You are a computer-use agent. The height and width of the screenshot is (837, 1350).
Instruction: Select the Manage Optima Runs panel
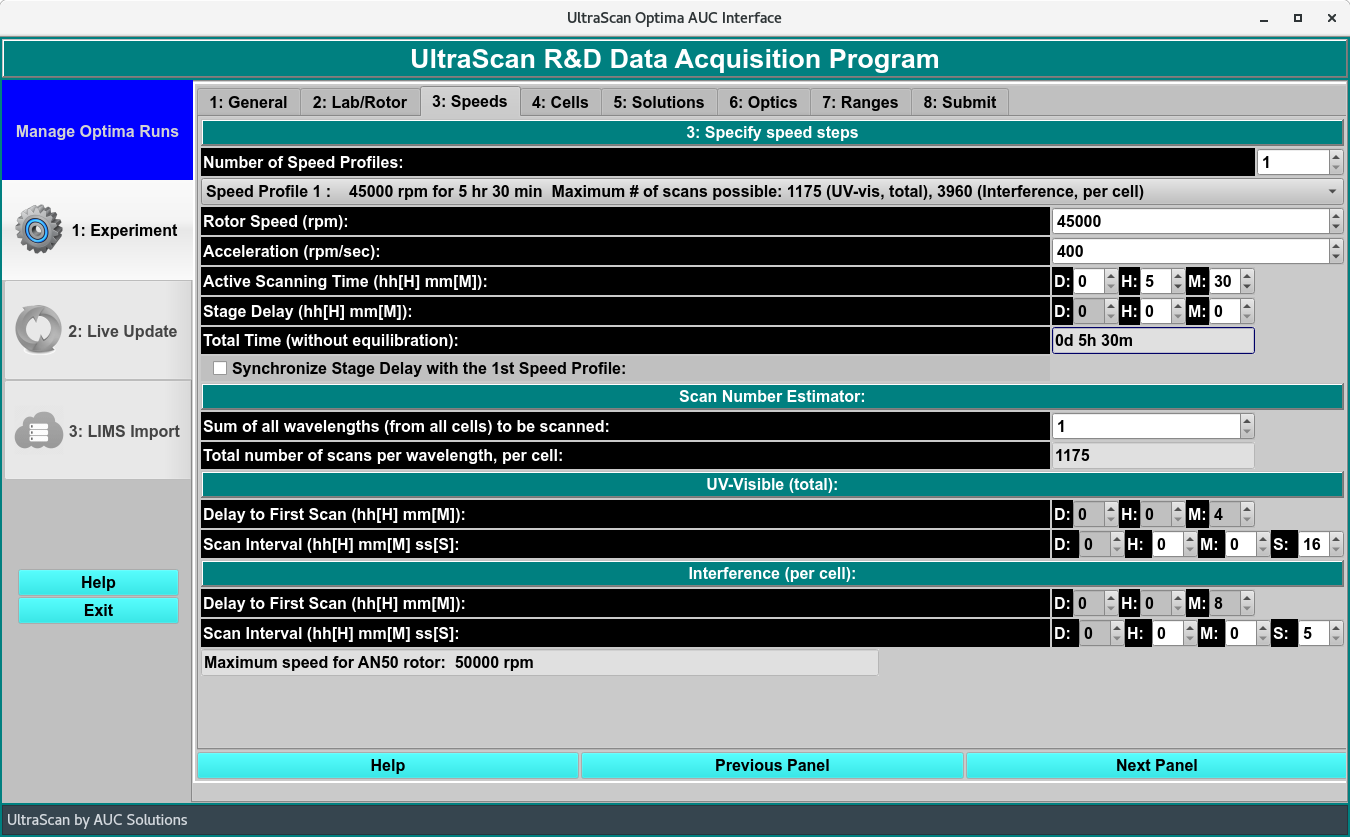[97, 131]
